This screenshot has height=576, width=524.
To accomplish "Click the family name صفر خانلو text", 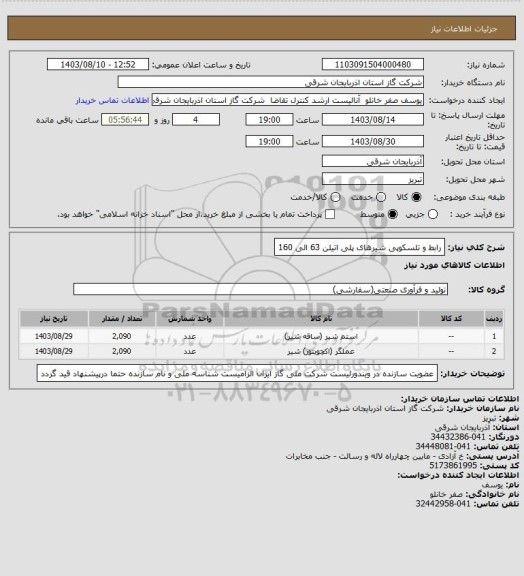I will point(447,494).
